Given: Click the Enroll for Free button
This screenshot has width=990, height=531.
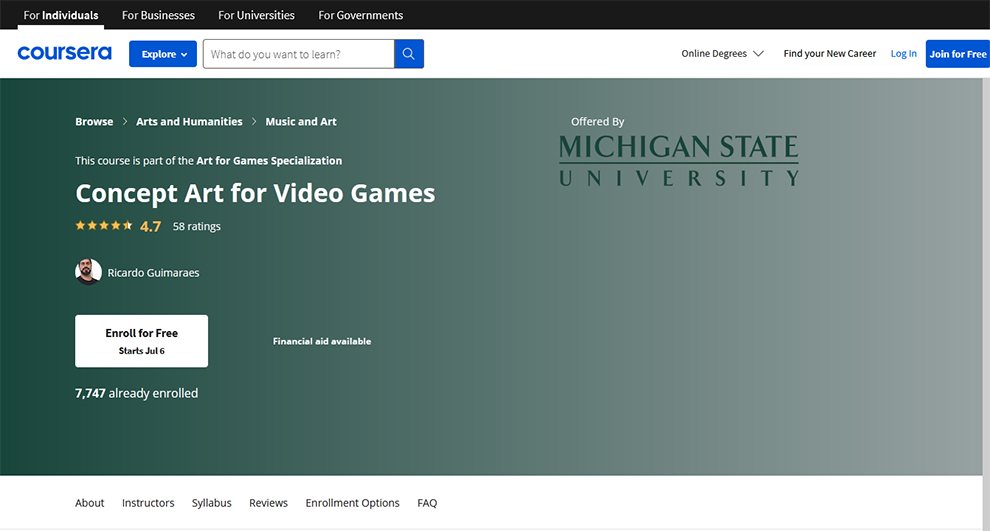Looking at the screenshot, I should 141,341.
